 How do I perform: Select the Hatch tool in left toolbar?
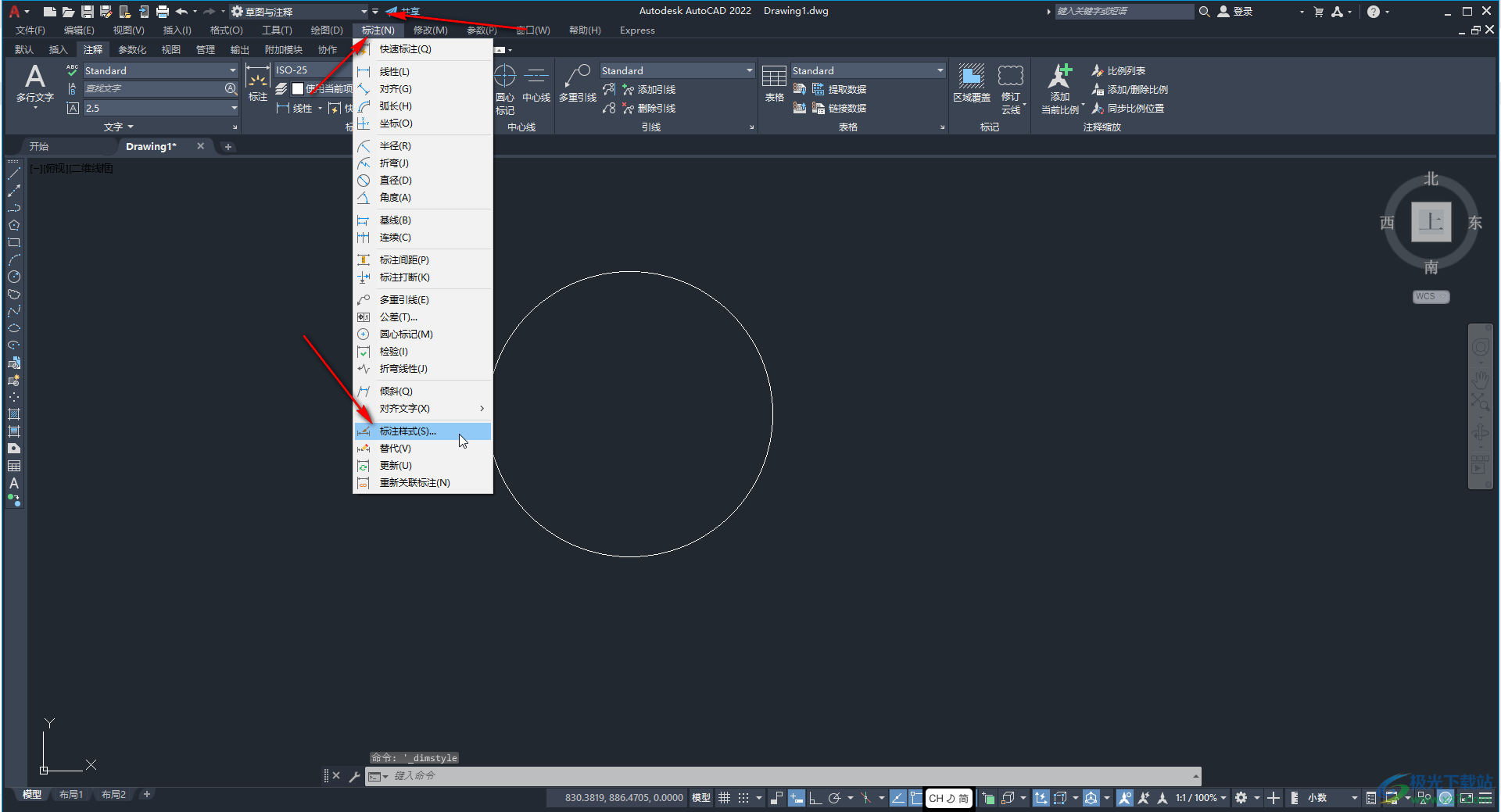(14, 415)
